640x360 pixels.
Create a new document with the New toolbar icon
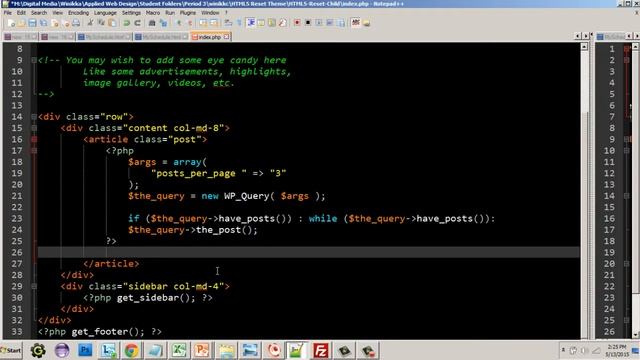pos(11,23)
